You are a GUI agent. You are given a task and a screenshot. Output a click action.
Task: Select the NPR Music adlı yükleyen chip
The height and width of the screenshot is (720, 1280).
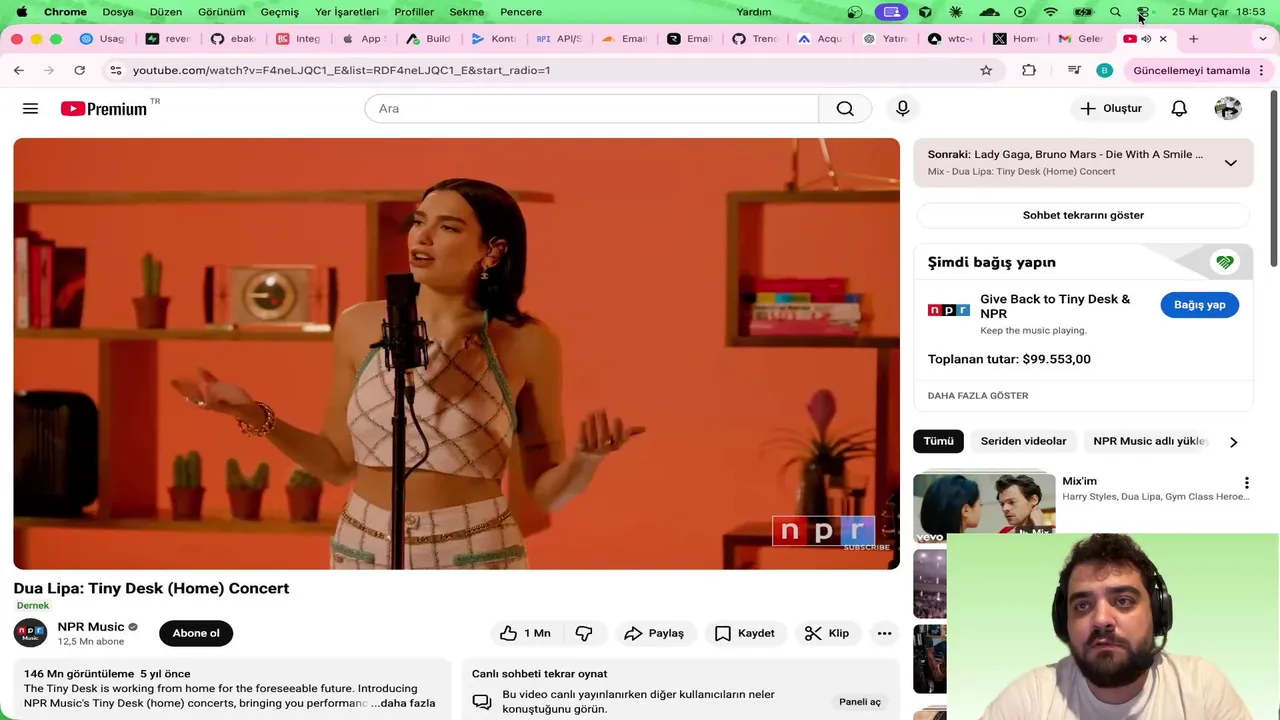click(1150, 441)
